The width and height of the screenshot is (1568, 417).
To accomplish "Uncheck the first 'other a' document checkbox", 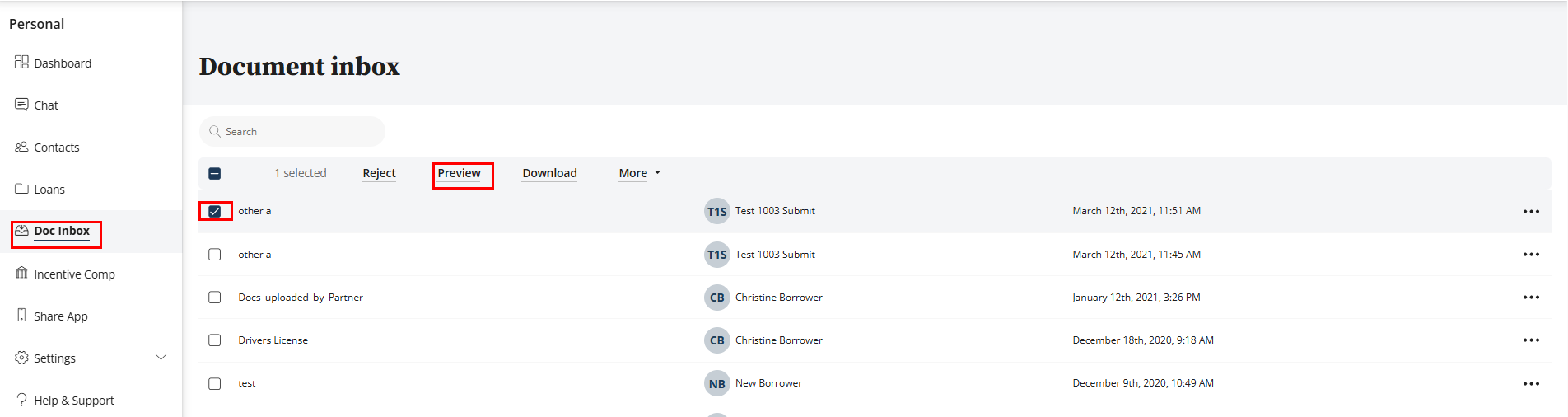I will tap(215, 212).
